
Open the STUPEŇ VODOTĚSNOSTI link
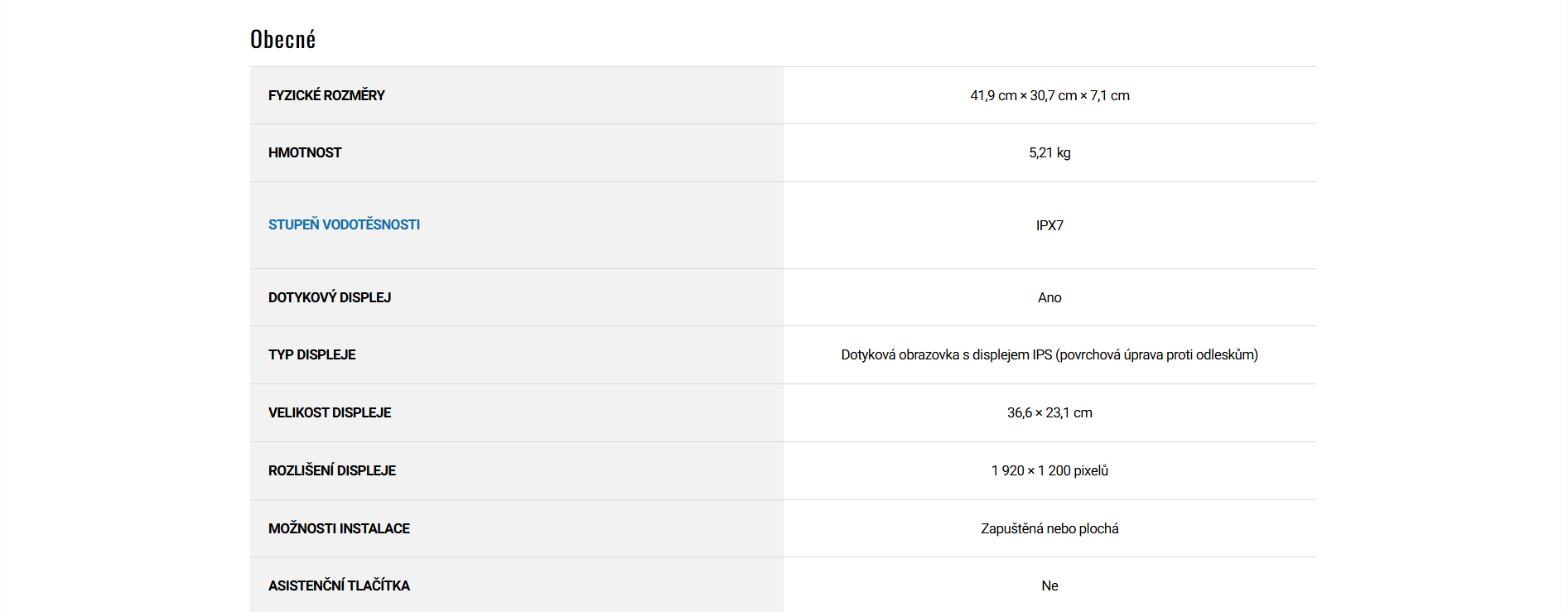click(x=344, y=224)
